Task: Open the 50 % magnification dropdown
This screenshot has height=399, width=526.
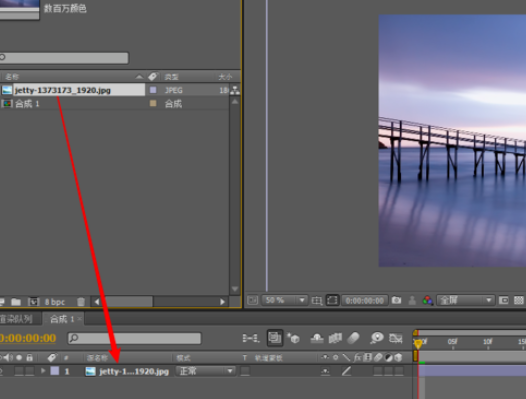Action: tap(284, 300)
